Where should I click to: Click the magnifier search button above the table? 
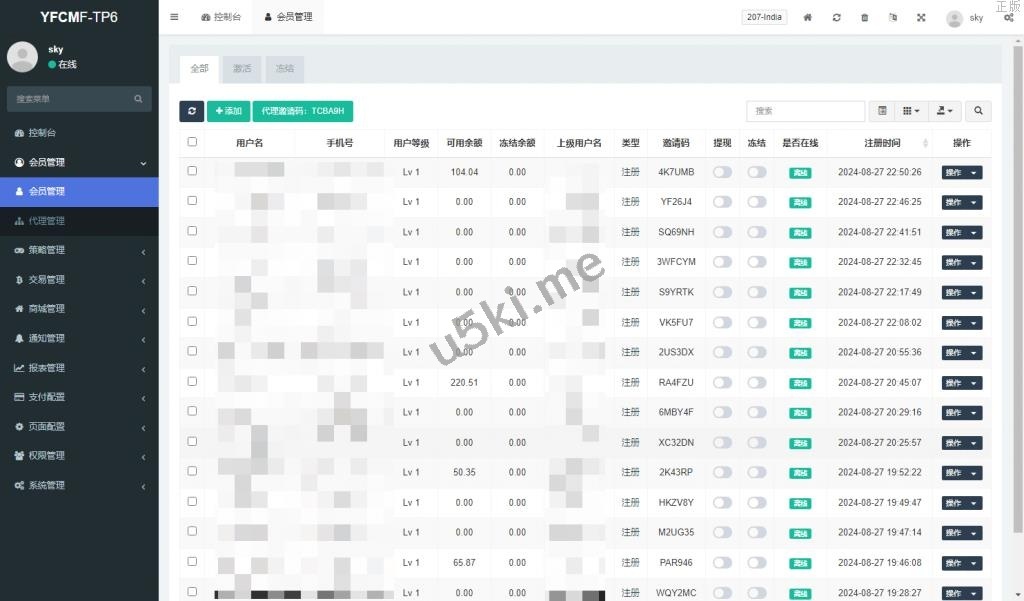pyautogui.click(x=978, y=111)
